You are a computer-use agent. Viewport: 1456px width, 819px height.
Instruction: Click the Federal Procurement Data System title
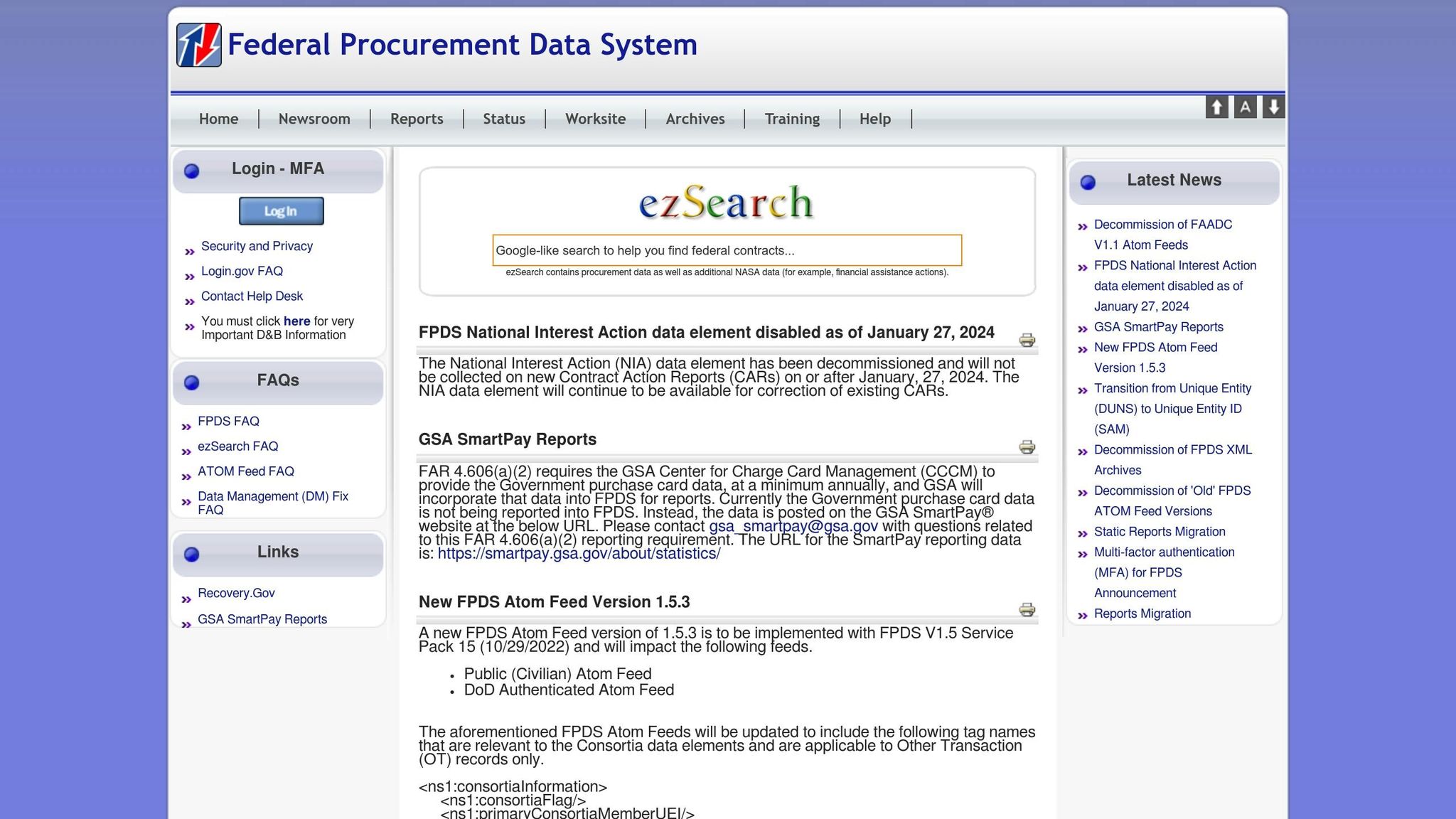[462, 45]
